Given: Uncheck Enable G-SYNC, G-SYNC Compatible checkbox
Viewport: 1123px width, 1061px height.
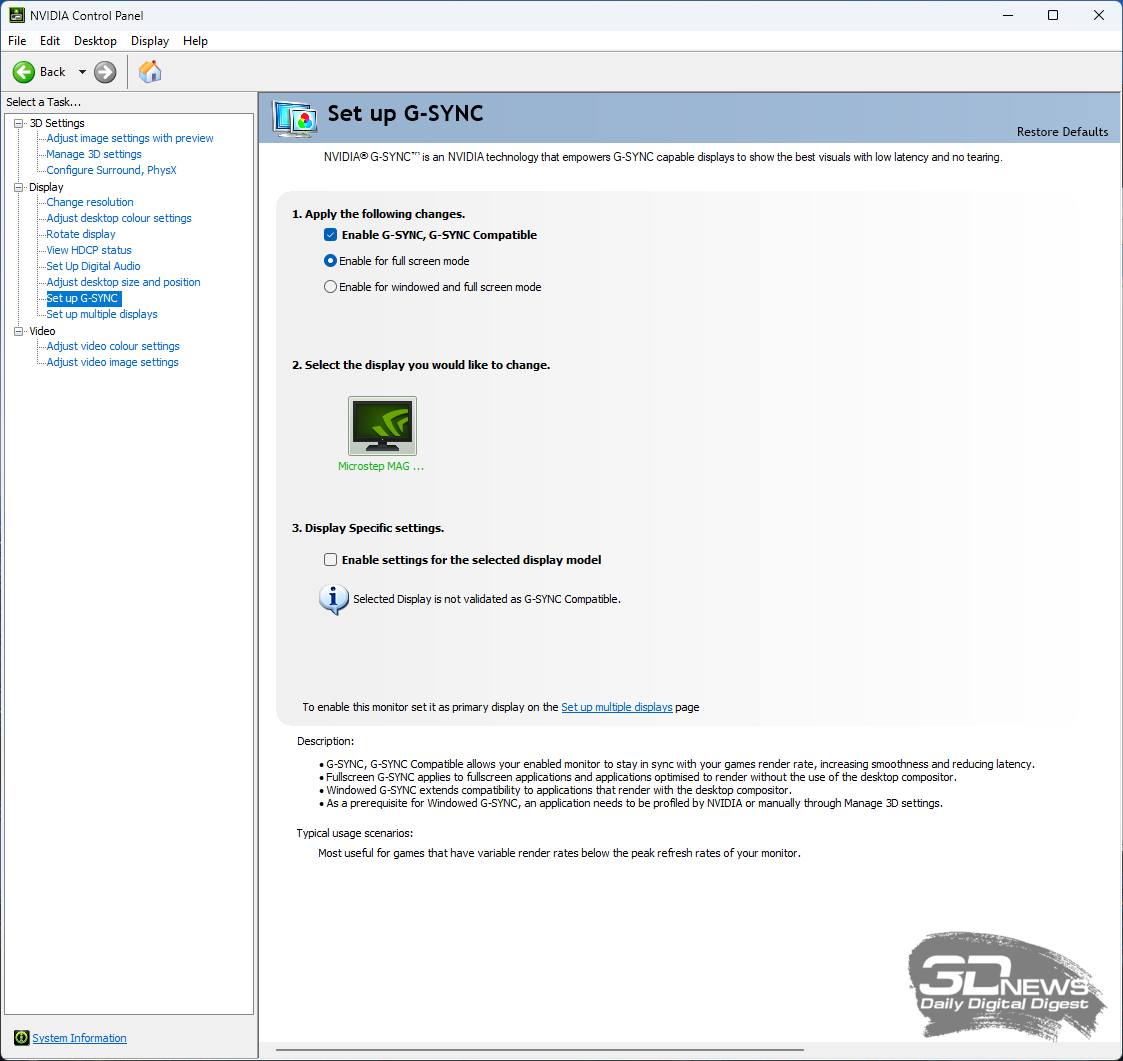Looking at the screenshot, I should 331,235.
